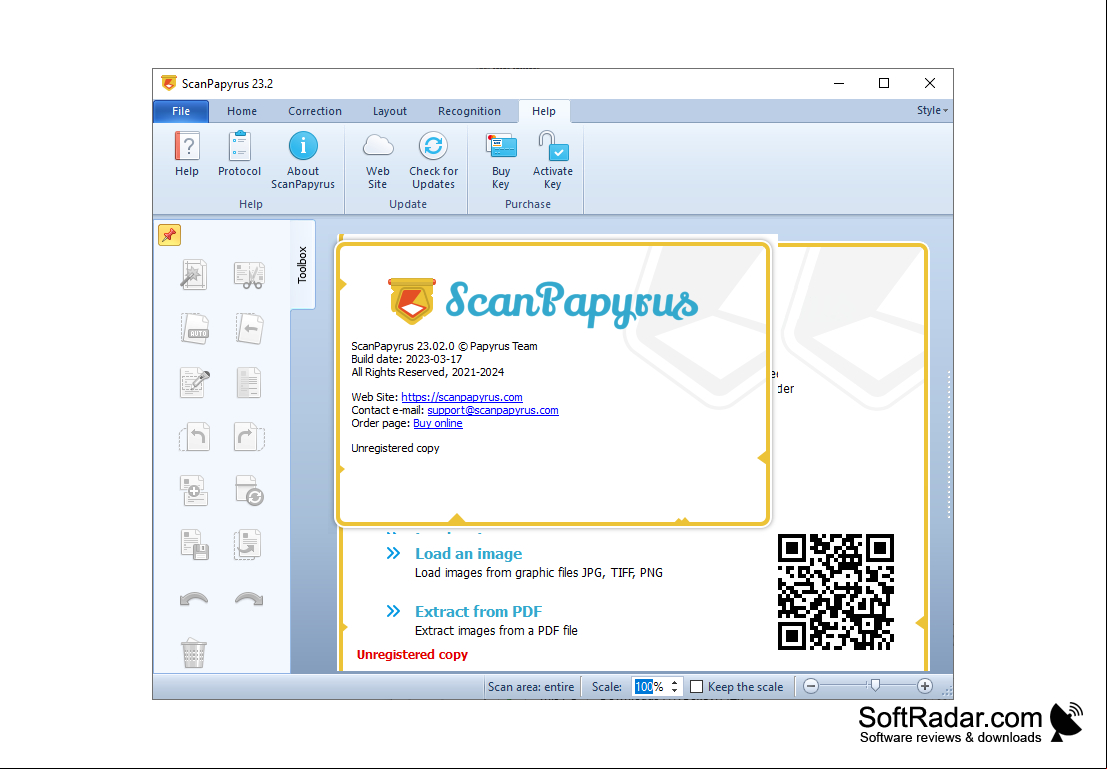Open the Protocol clipboard icon
Viewport: 1107px width, 769px height.
pyautogui.click(x=239, y=146)
